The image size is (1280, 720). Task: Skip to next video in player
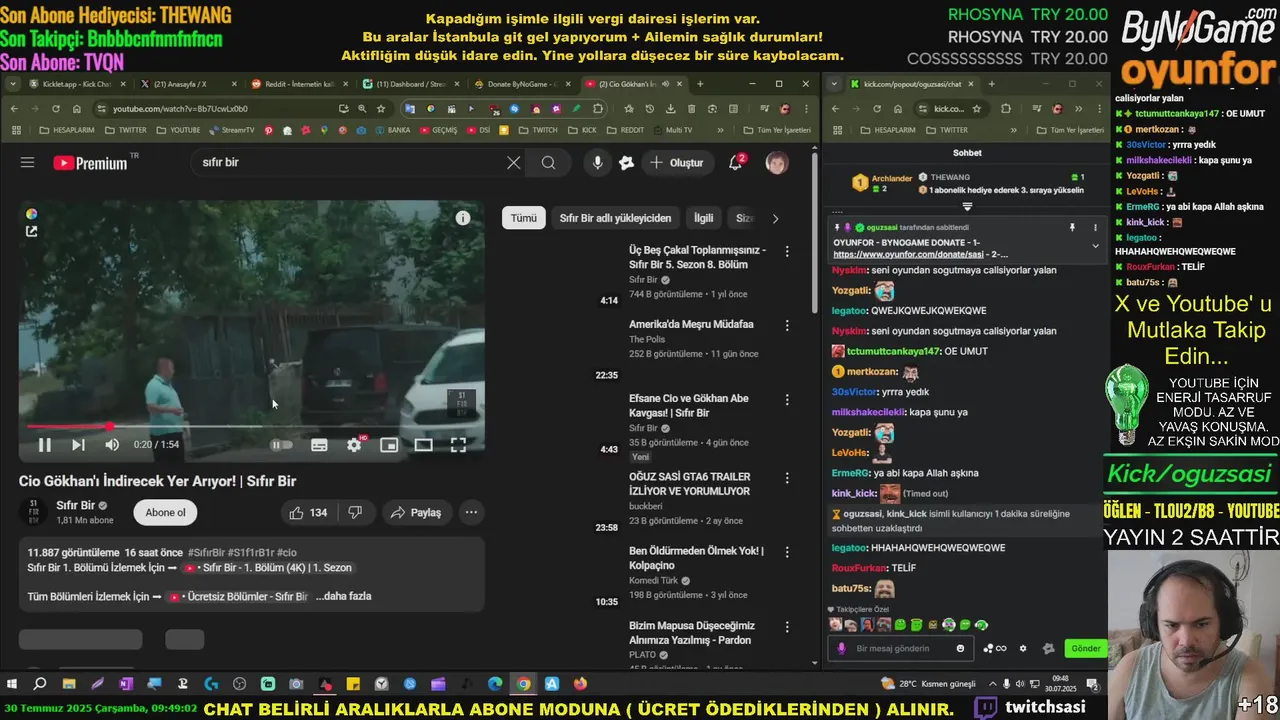point(78,445)
